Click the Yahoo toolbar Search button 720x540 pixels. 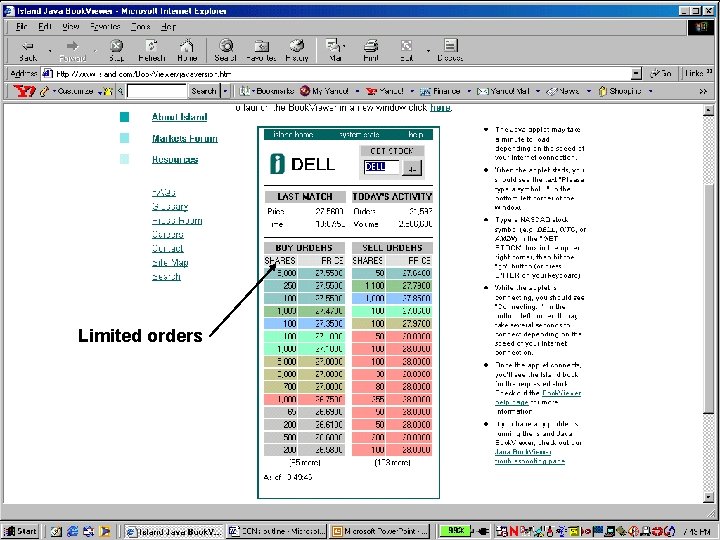(204, 91)
